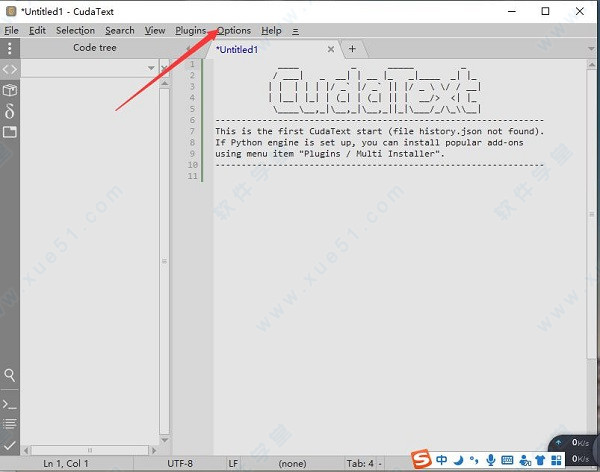Image resolution: width=600 pixels, height=472 pixels.
Task: Open the Options menu
Action: tap(234, 31)
